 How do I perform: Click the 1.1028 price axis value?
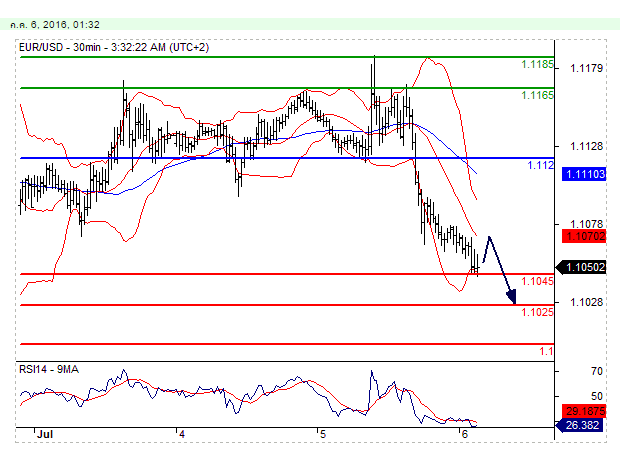pos(586,302)
